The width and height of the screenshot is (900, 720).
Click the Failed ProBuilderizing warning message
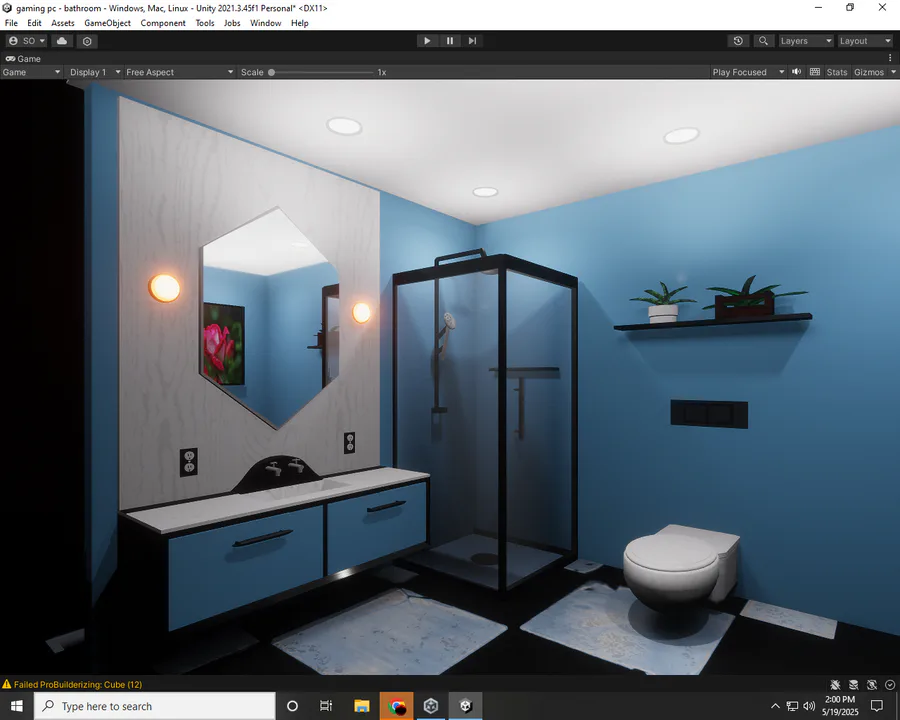click(x=78, y=684)
